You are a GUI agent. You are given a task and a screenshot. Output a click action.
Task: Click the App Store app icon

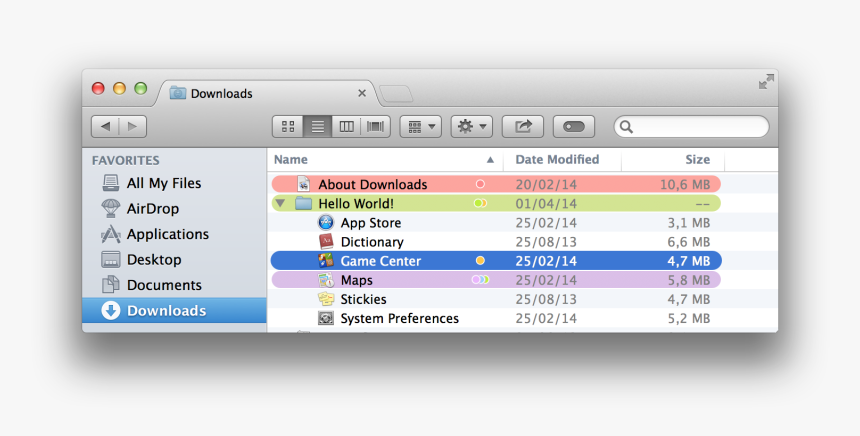coord(326,223)
